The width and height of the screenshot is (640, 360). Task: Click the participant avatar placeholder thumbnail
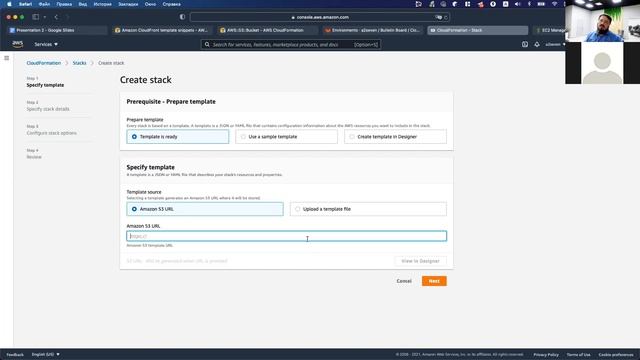[602, 63]
